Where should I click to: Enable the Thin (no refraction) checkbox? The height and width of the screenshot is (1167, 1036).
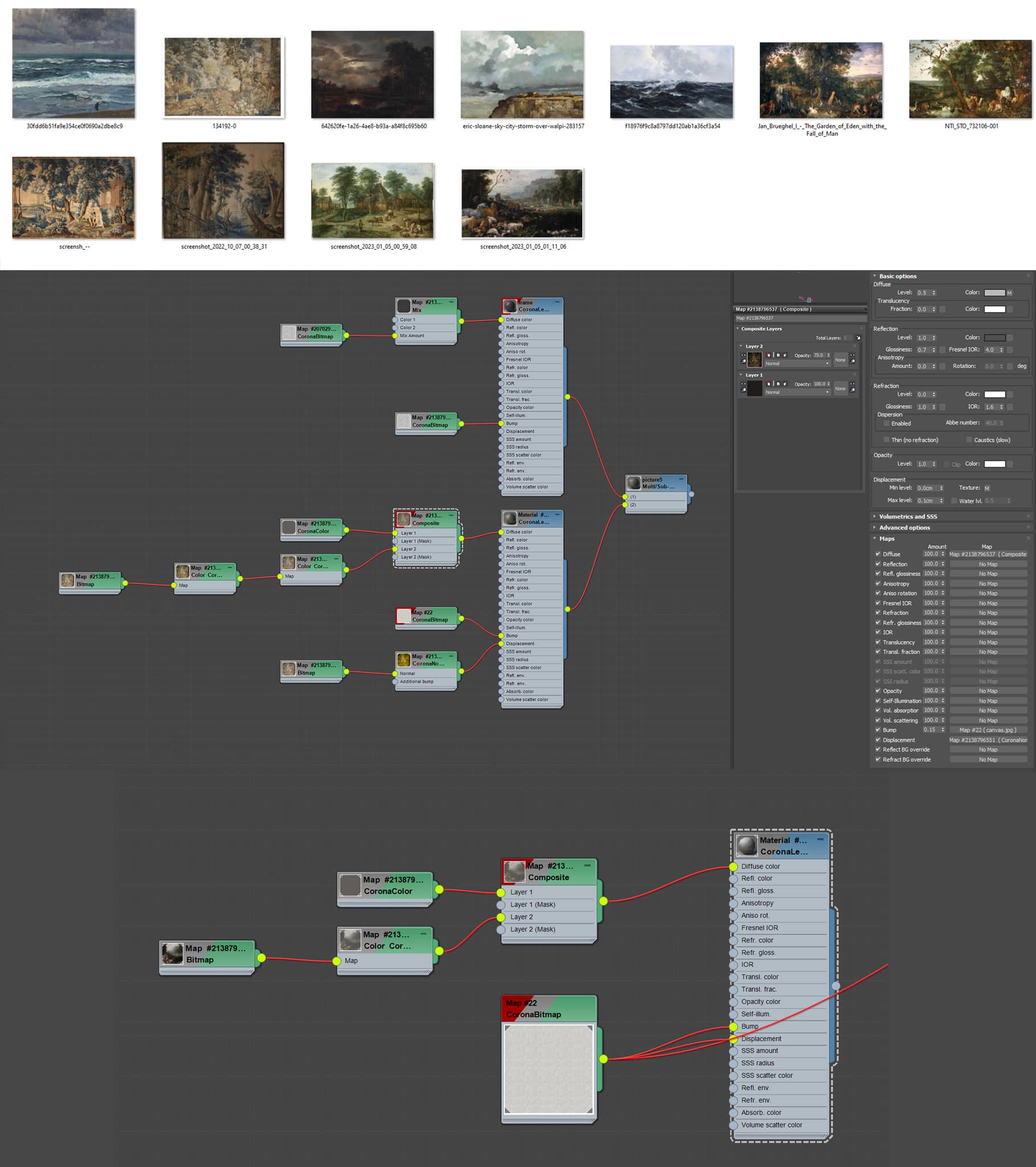(x=886, y=440)
